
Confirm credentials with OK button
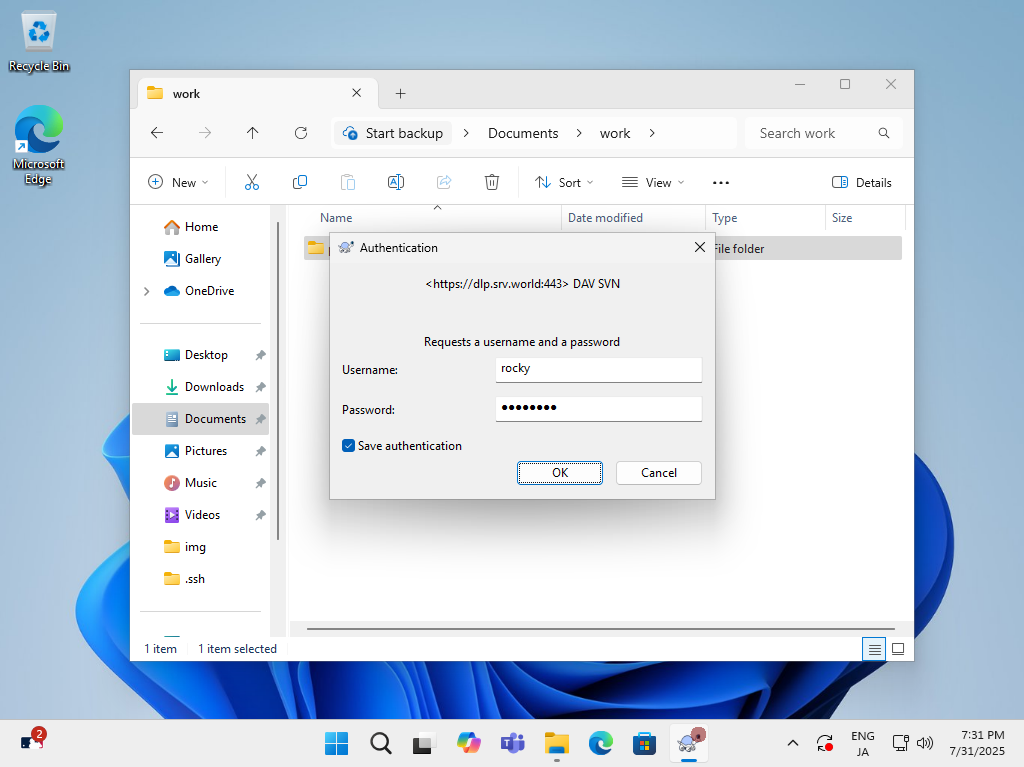[560, 473]
